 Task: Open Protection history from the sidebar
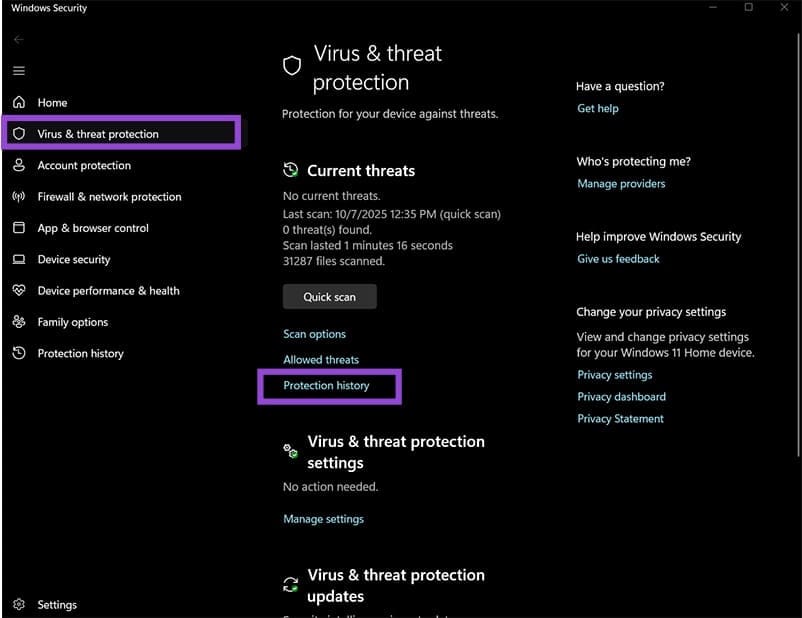(x=80, y=354)
